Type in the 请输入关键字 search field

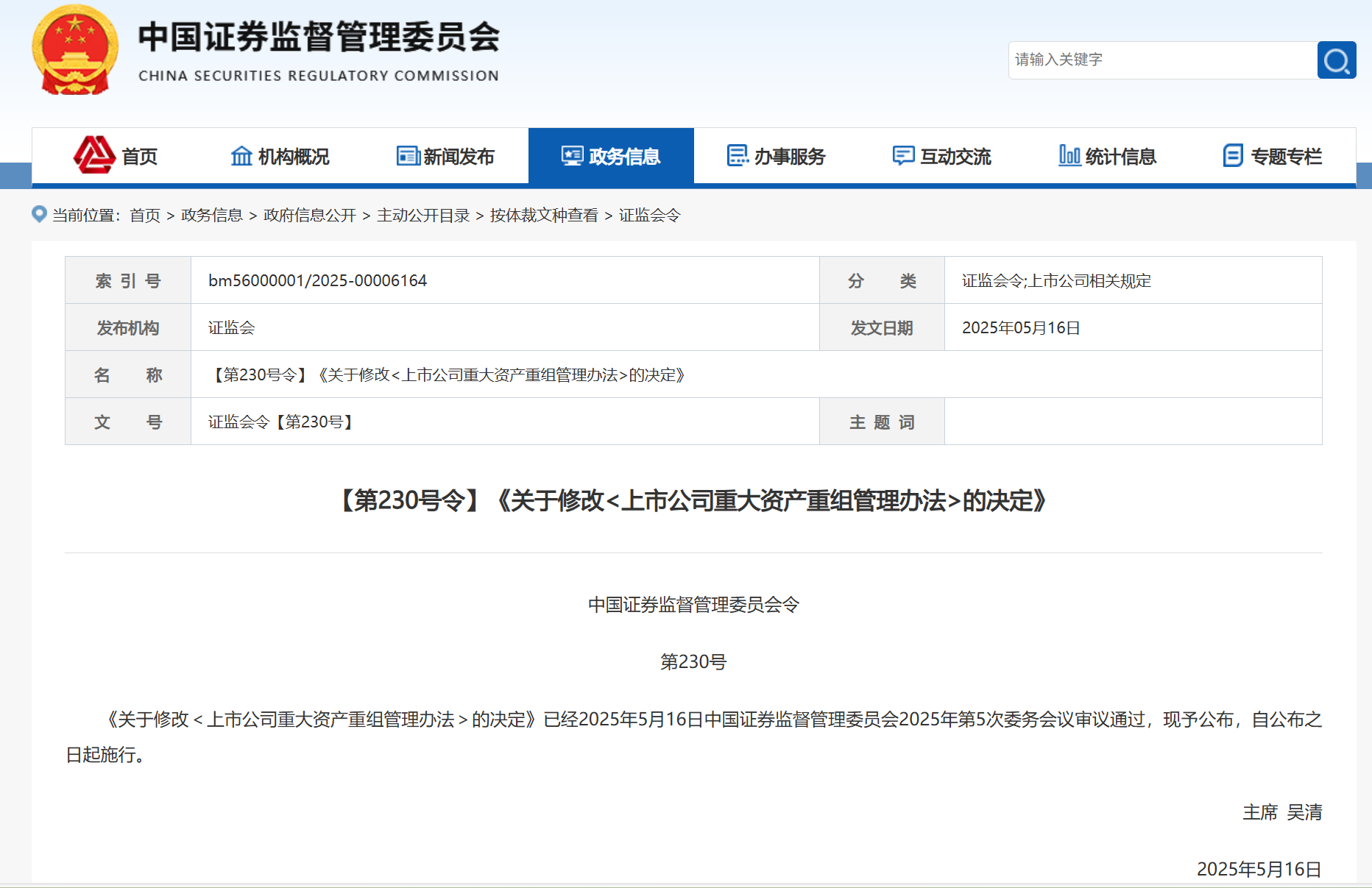tap(1161, 60)
